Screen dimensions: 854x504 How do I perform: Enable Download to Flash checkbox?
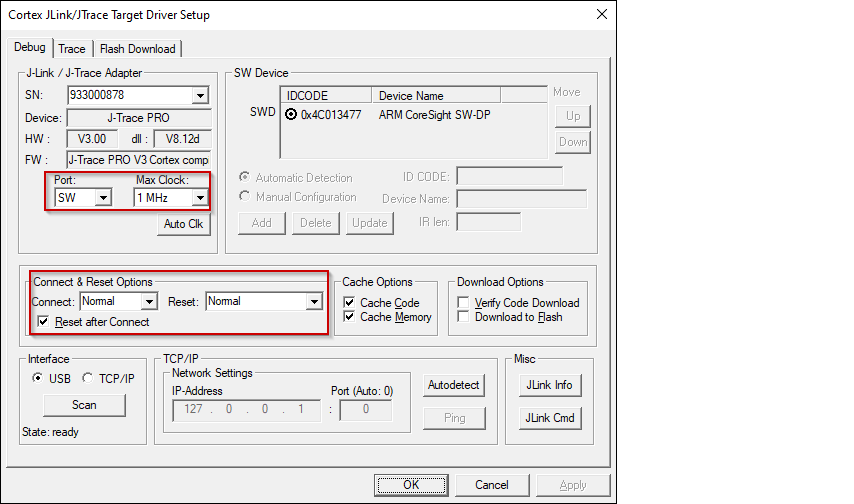coord(464,317)
